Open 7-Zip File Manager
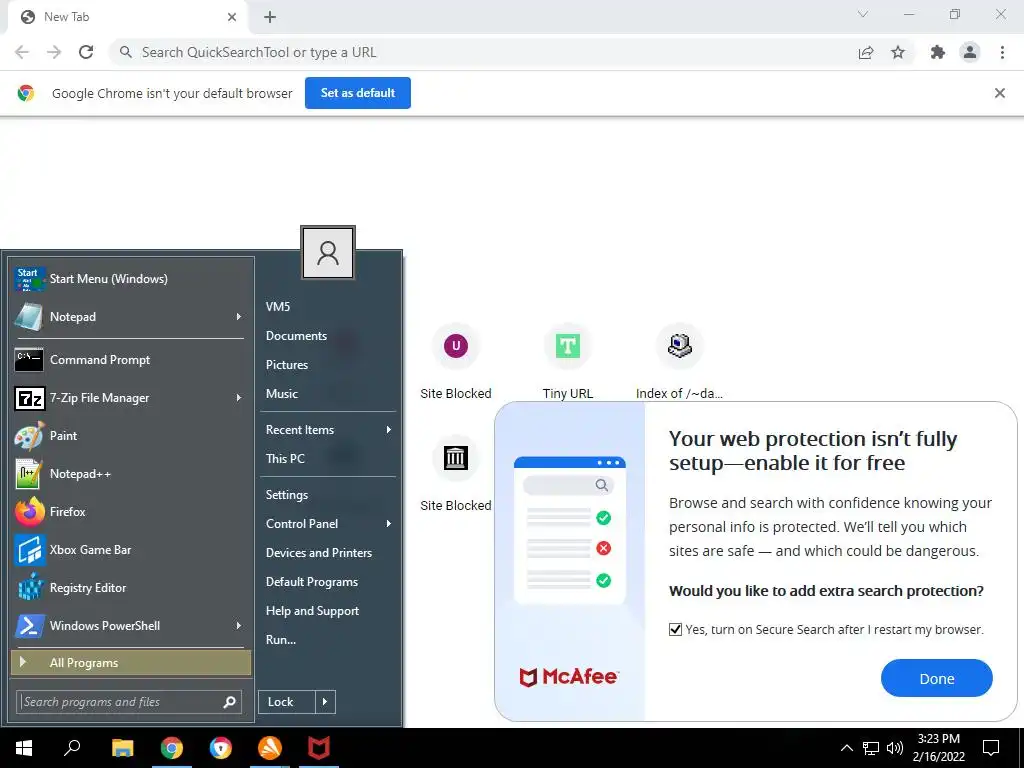 tap(129, 398)
